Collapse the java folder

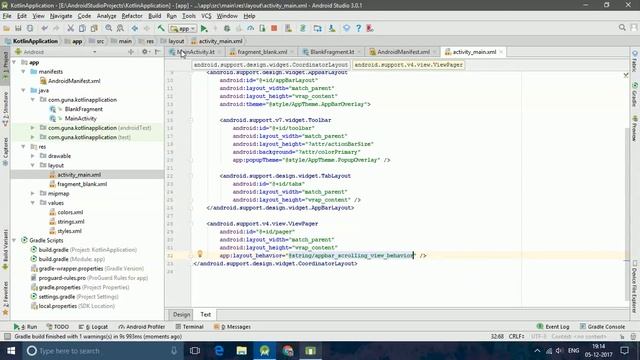coord(24,90)
